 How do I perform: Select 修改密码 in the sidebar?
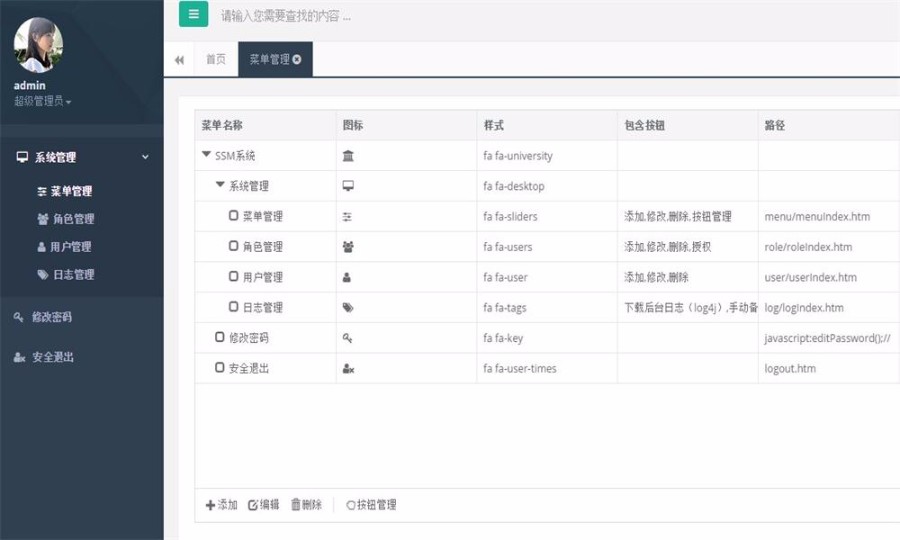tap(52, 317)
